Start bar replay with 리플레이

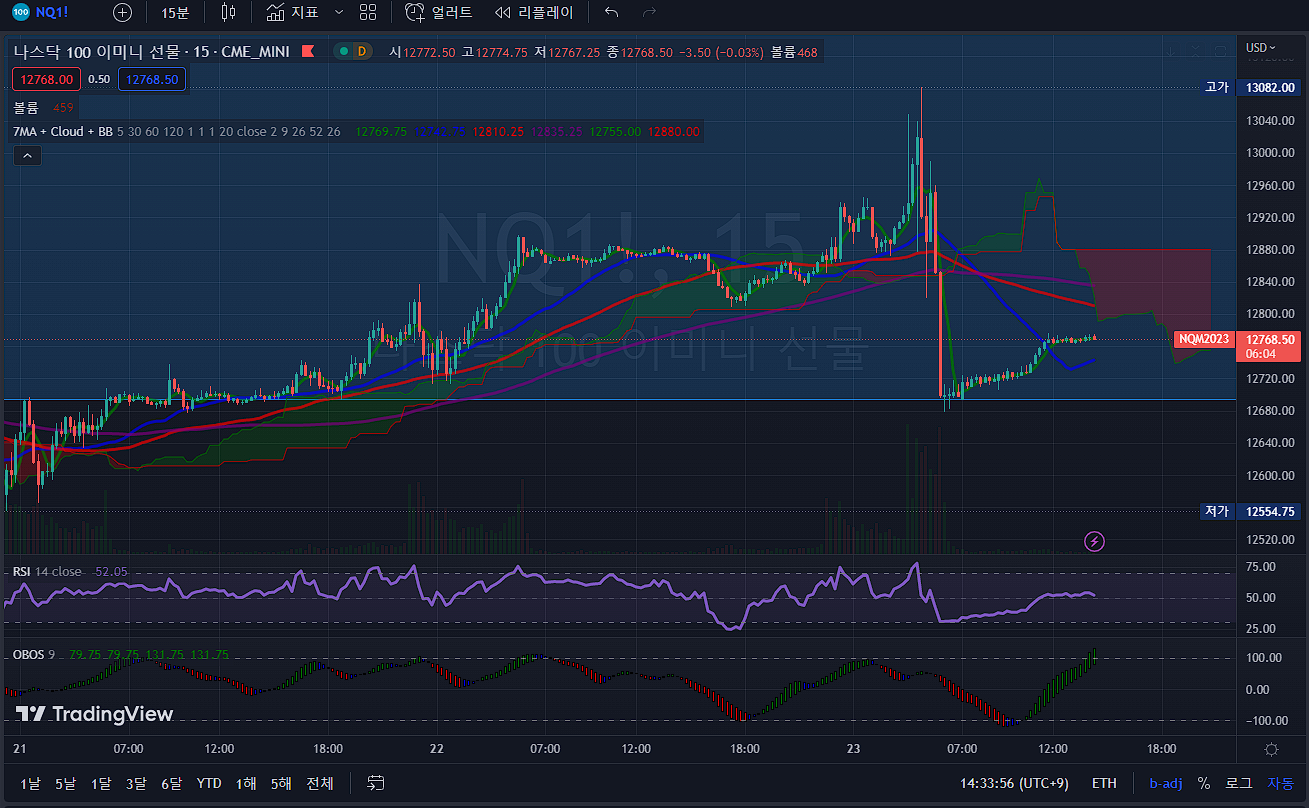click(534, 13)
